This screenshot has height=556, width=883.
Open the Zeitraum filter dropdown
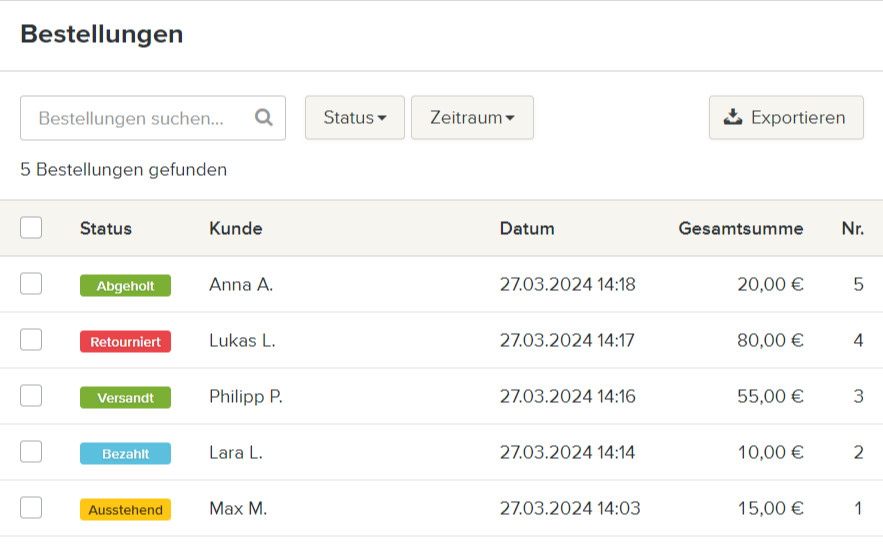point(472,118)
